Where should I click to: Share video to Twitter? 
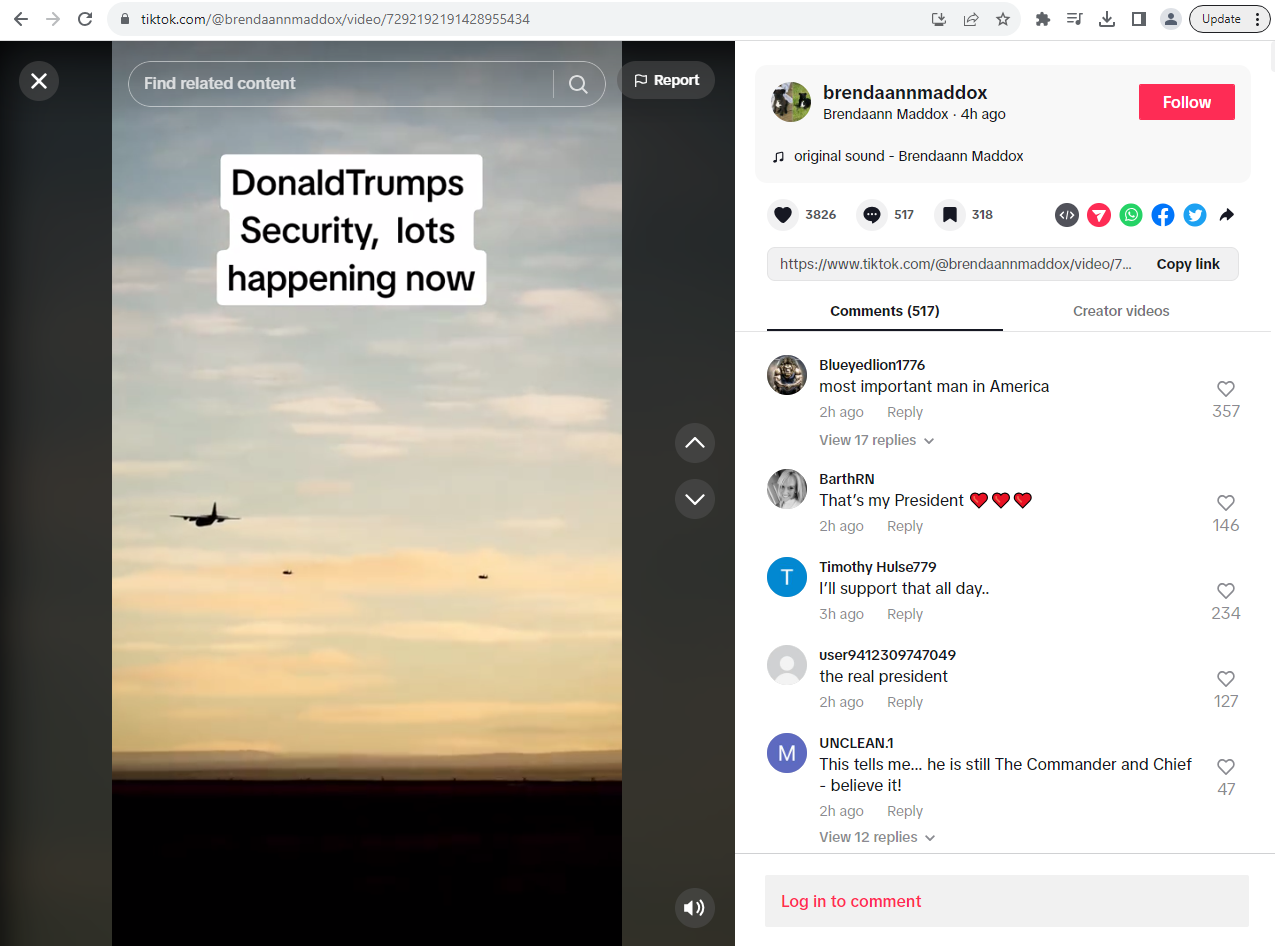click(1195, 215)
